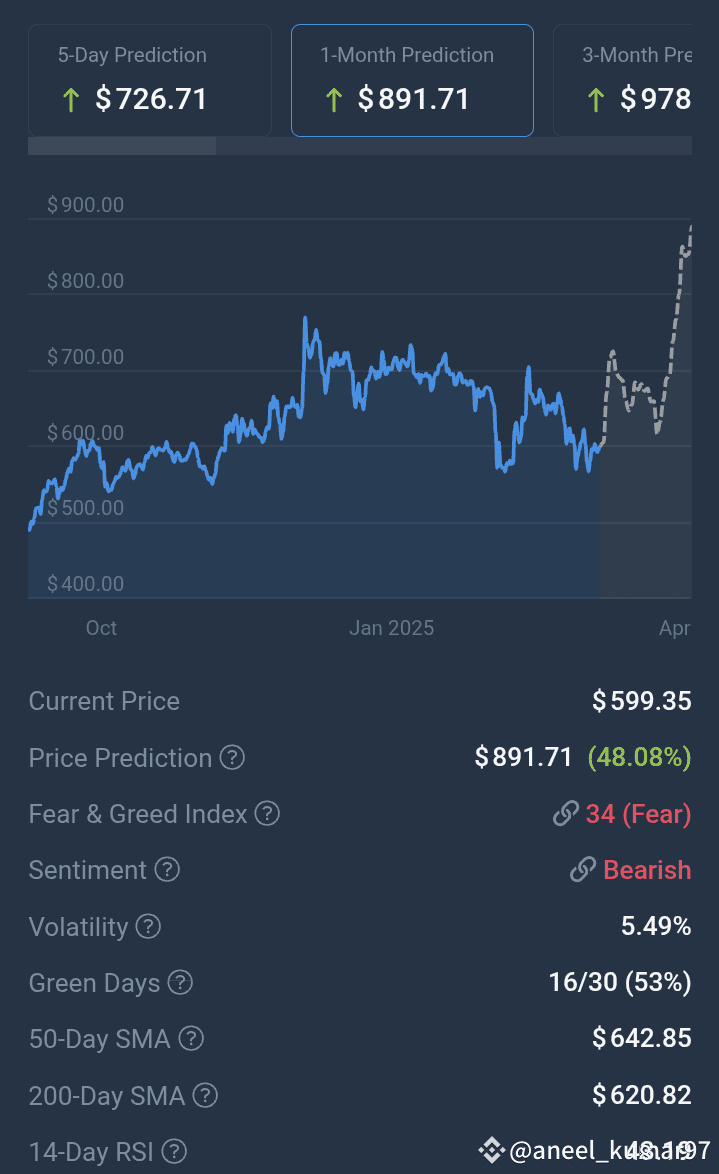Viewport: 719px width, 1174px height.
Task: Click the Binance logo in the watermark
Action: tap(491, 1152)
